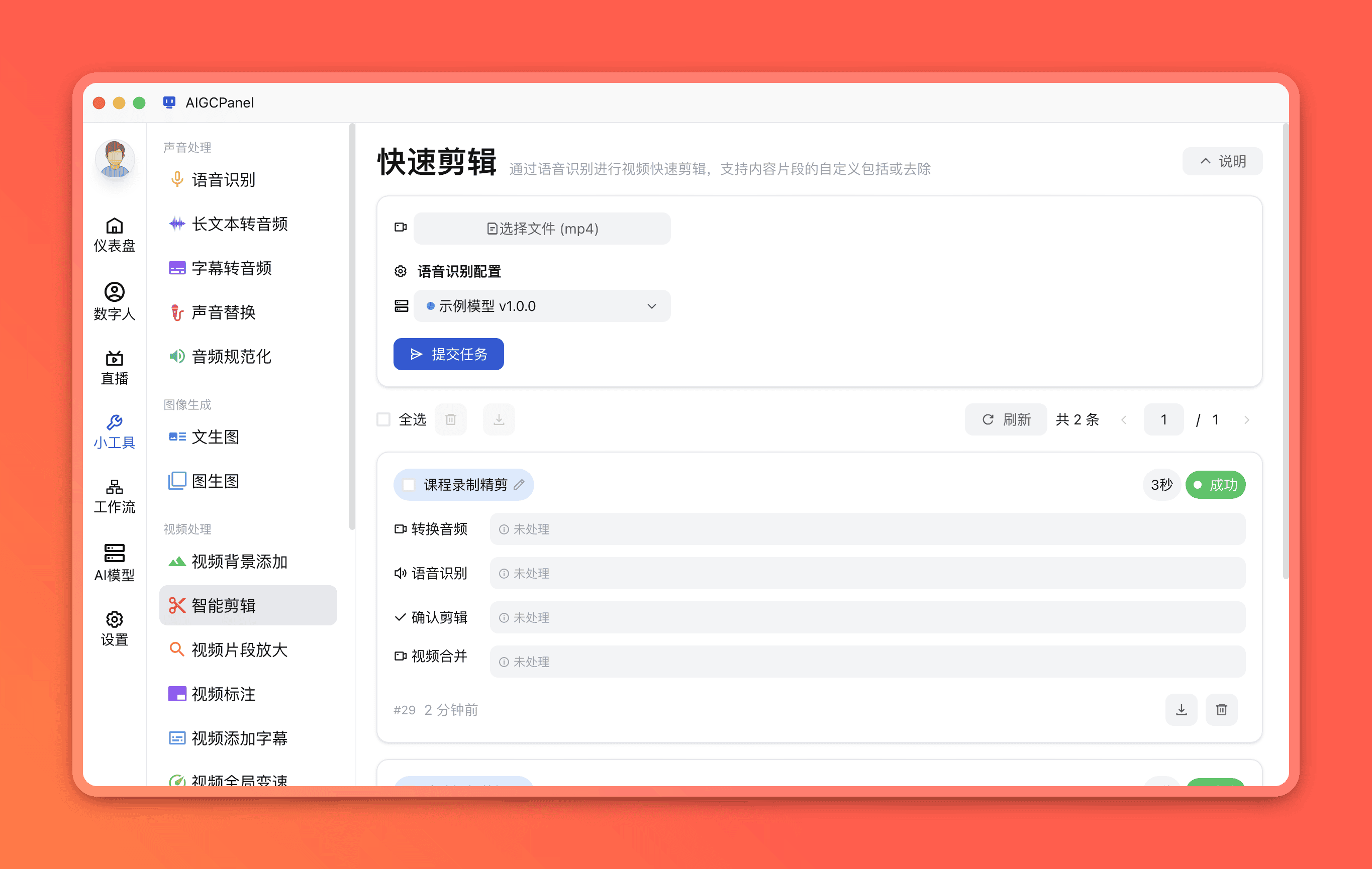The image size is (1372, 869).
Task: Click the 转换音频 未处理 field
Action: tap(867, 529)
